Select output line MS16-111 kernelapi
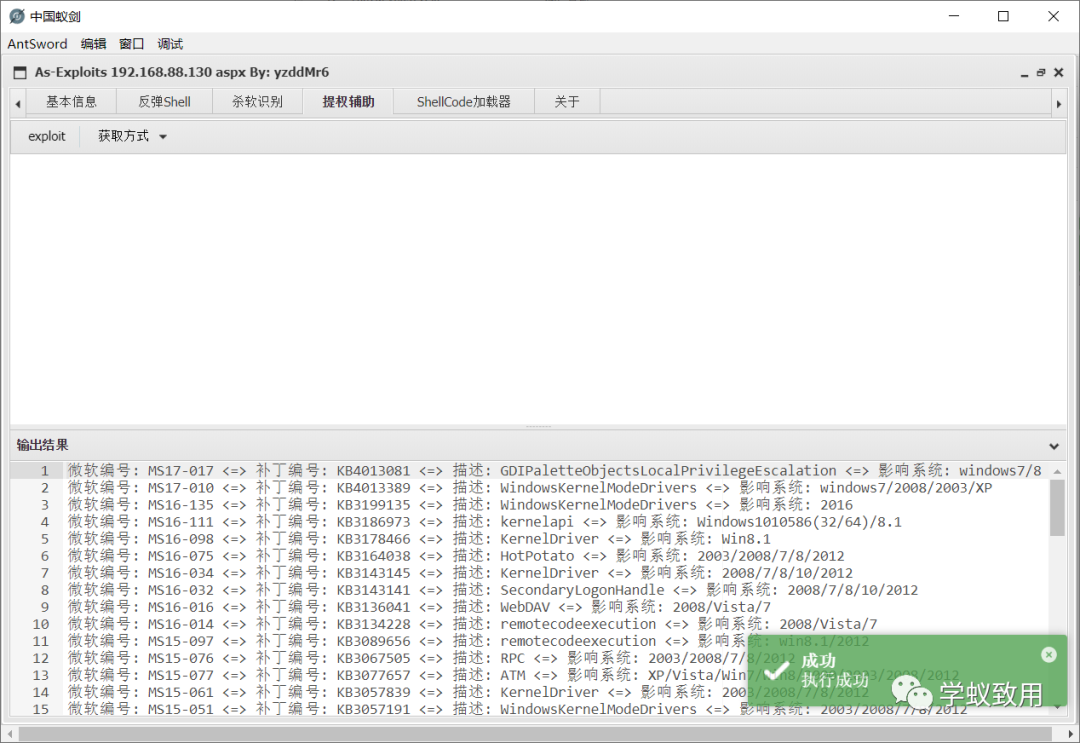This screenshot has width=1080, height=743. (x=484, y=522)
